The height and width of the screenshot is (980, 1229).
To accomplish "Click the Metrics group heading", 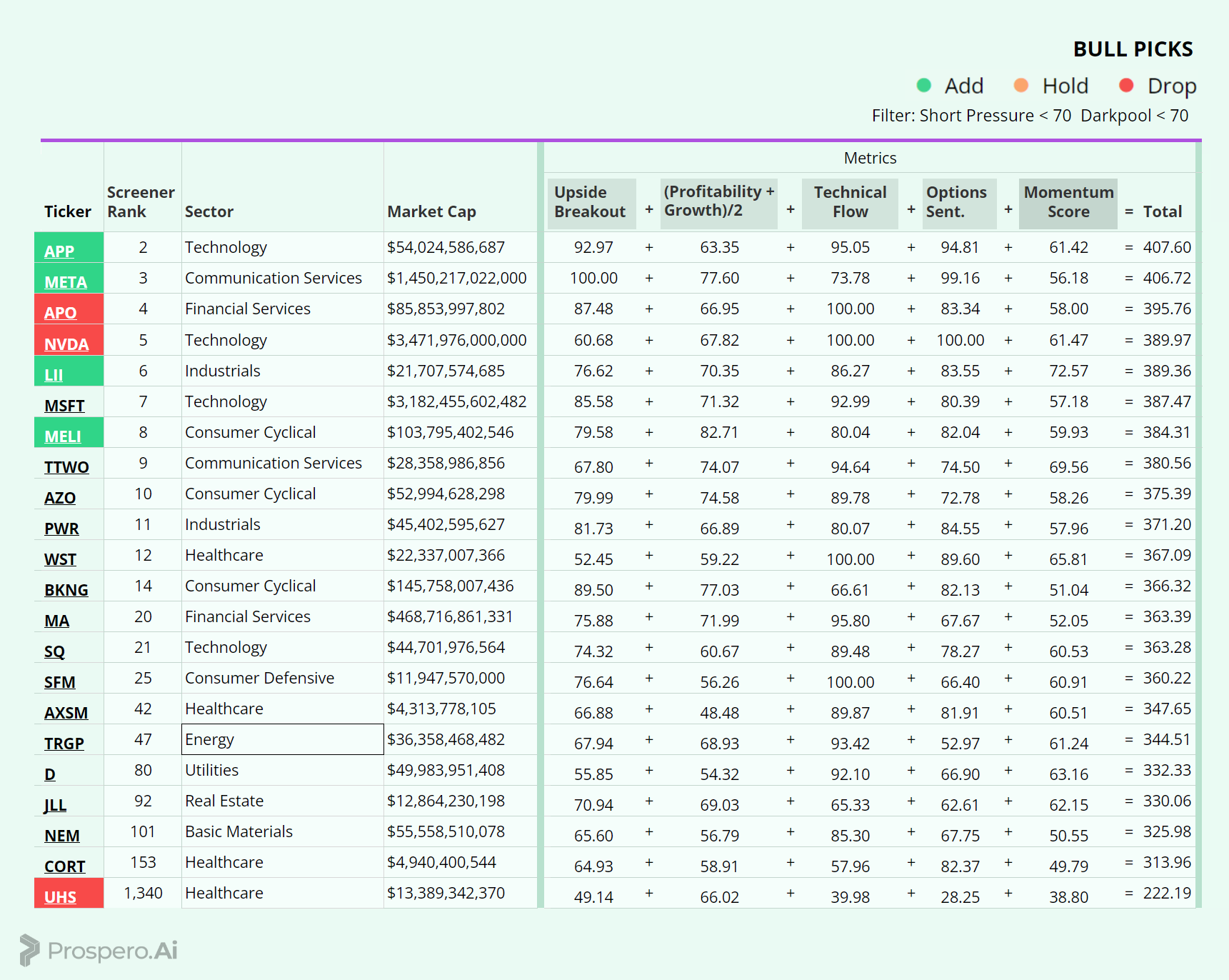I will [870, 158].
